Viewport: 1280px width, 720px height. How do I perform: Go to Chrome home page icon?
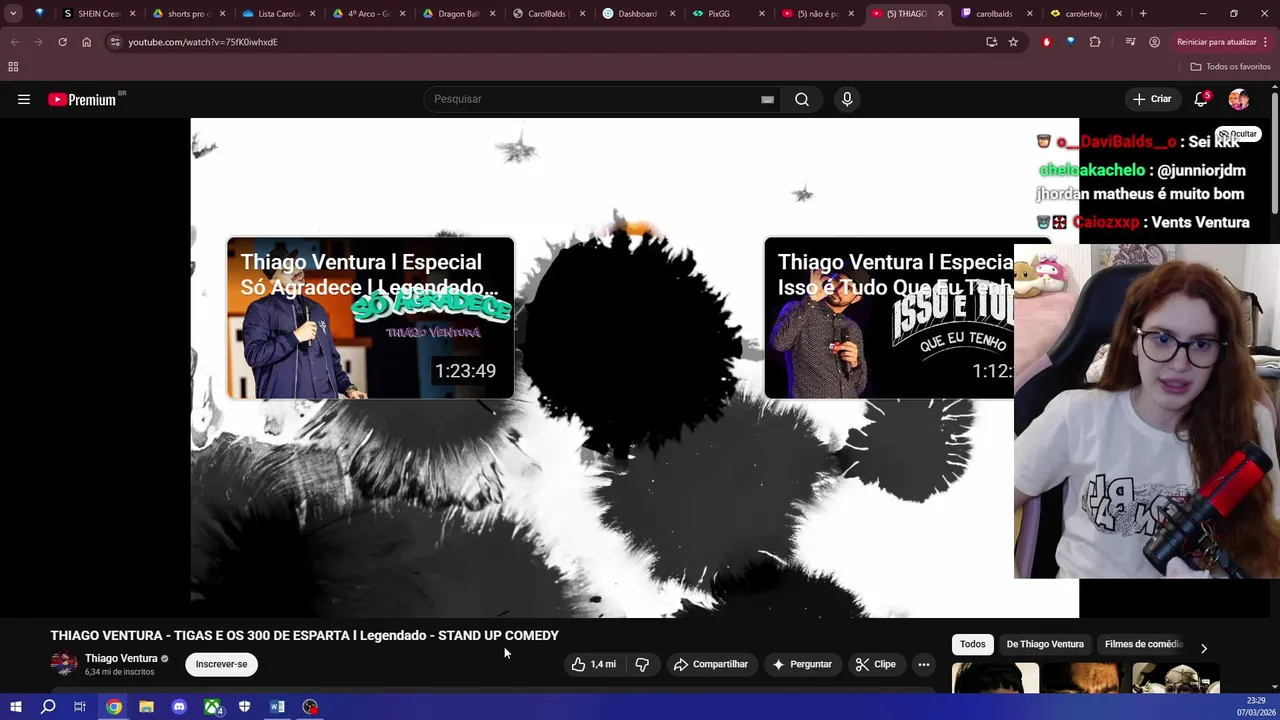click(86, 42)
